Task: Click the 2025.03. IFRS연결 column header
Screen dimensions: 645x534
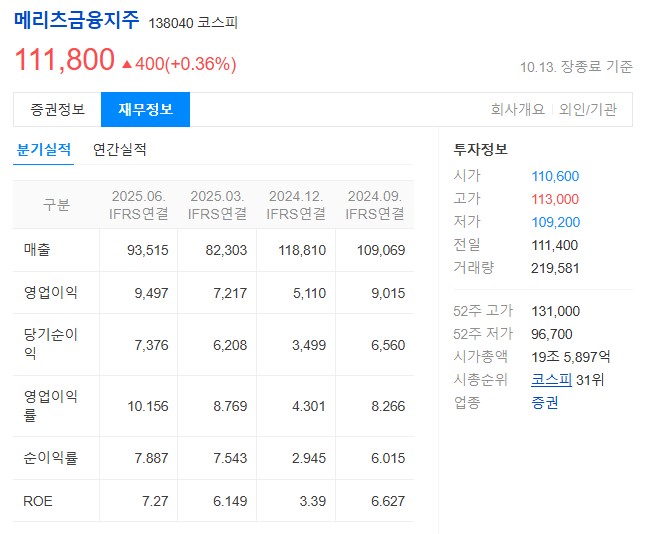Action: (x=217, y=204)
